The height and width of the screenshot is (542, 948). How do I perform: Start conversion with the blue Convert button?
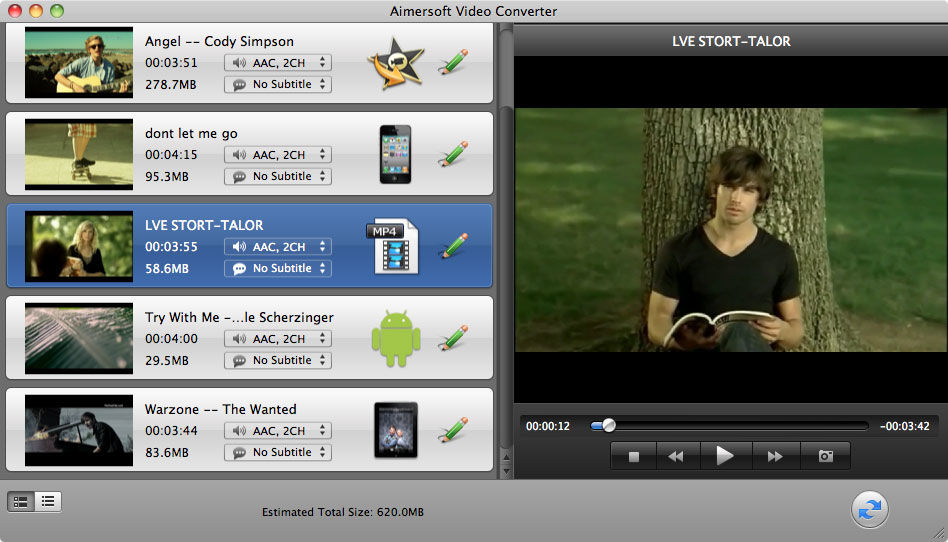coord(869,510)
